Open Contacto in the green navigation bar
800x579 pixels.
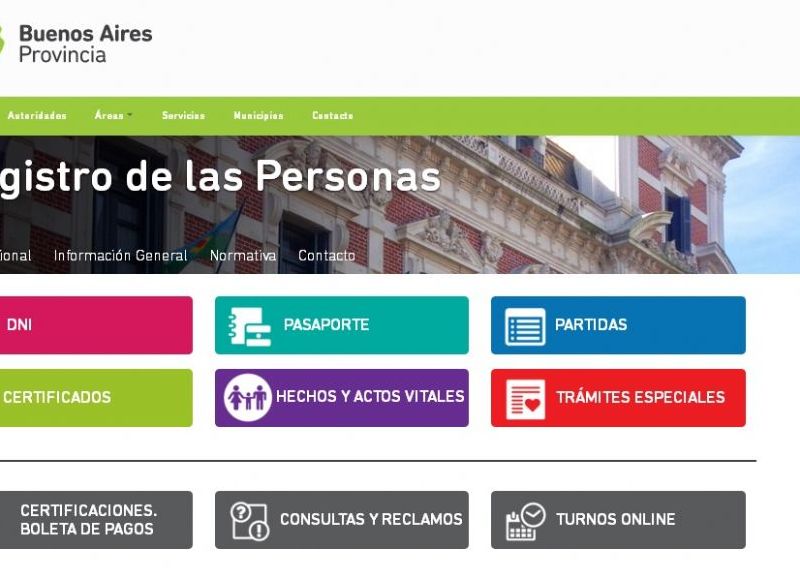333,116
